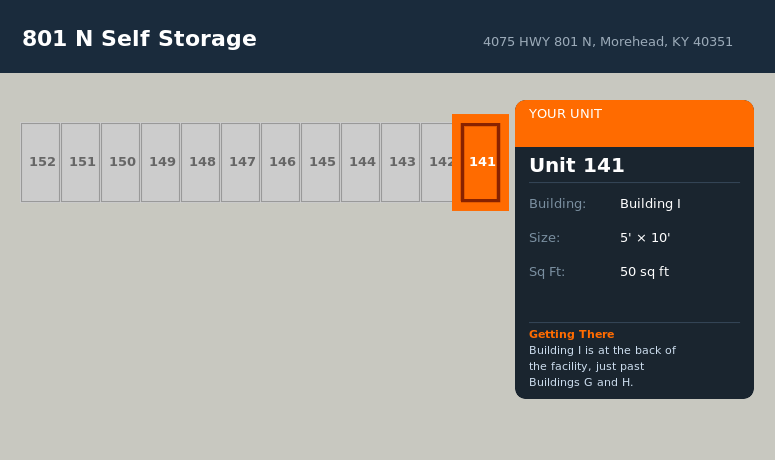This screenshot has height=460, width=775.
Task: Choose storage unit 144
Action: click(x=361, y=162)
